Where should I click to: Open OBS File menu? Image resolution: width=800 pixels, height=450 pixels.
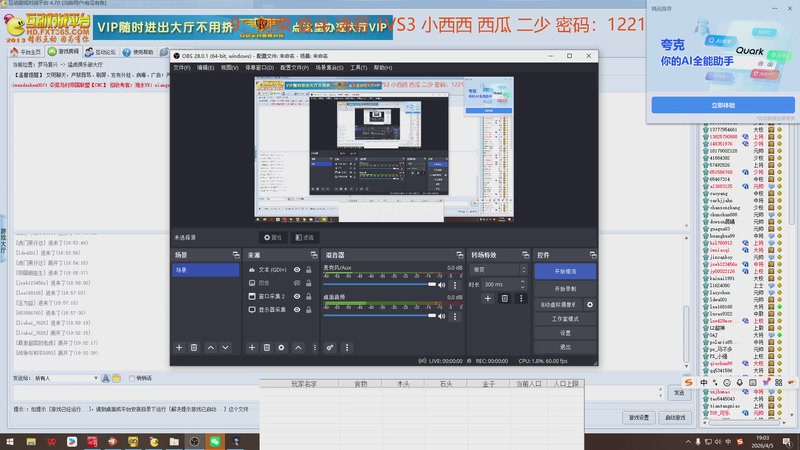(x=182, y=67)
